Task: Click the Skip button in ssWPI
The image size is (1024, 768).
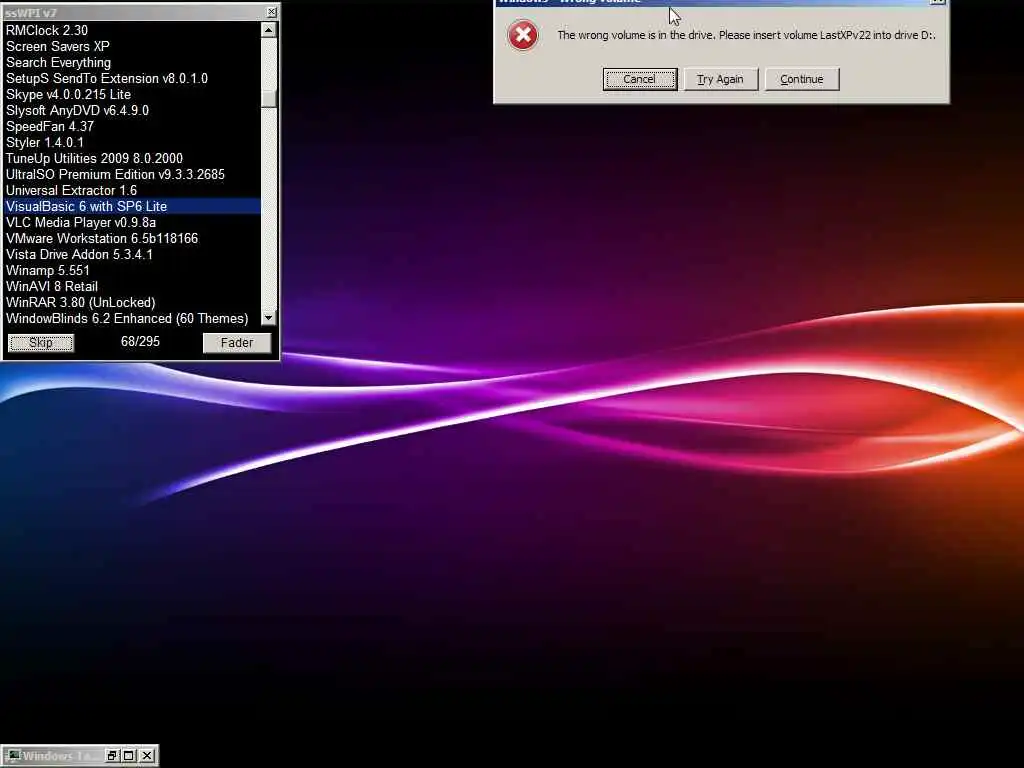Action: [41, 343]
